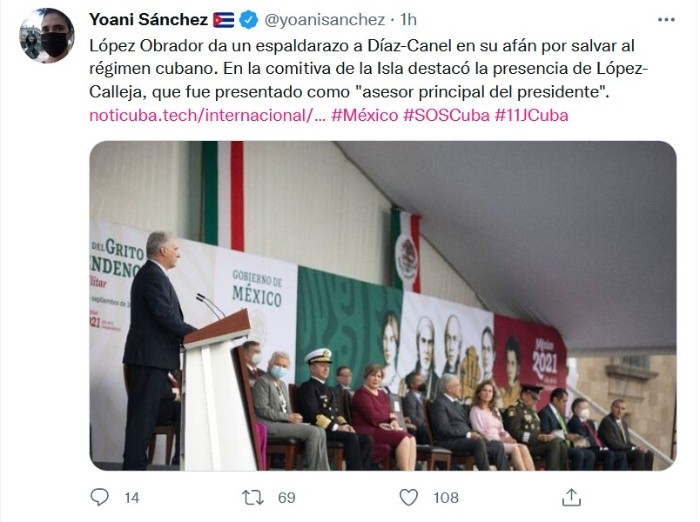Click the share tweet icon
The height and width of the screenshot is (522, 700).
(572, 497)
